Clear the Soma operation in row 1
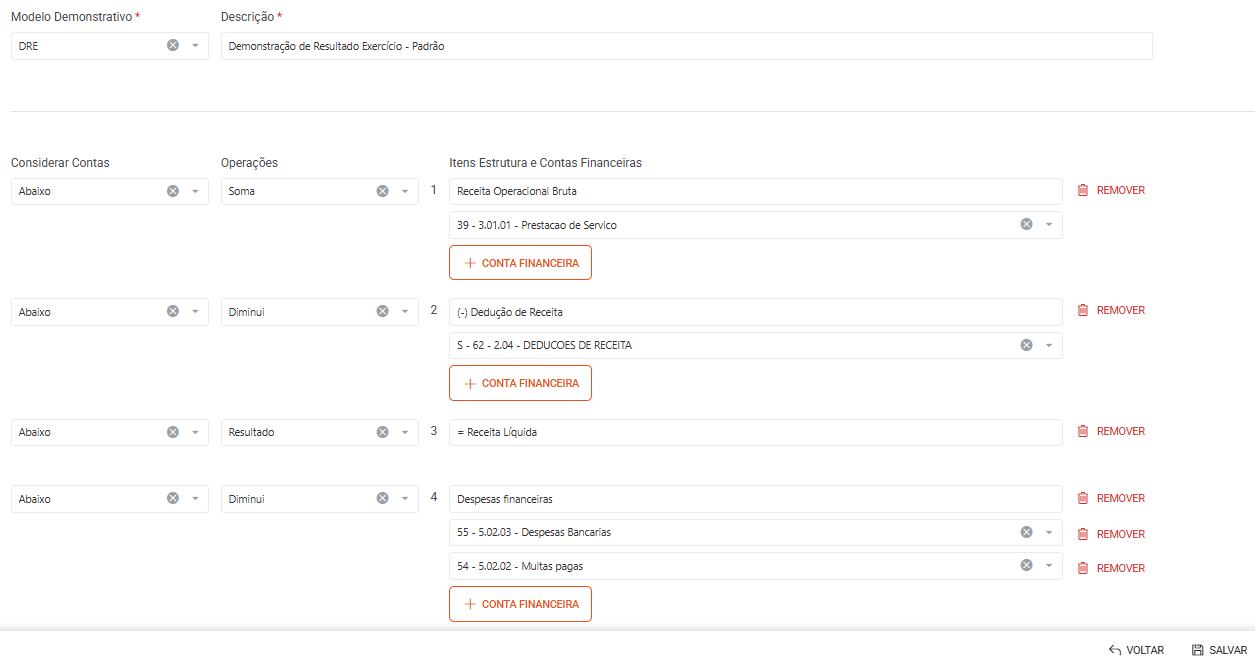The image size is (1255, 667). [x=382, y=191]
